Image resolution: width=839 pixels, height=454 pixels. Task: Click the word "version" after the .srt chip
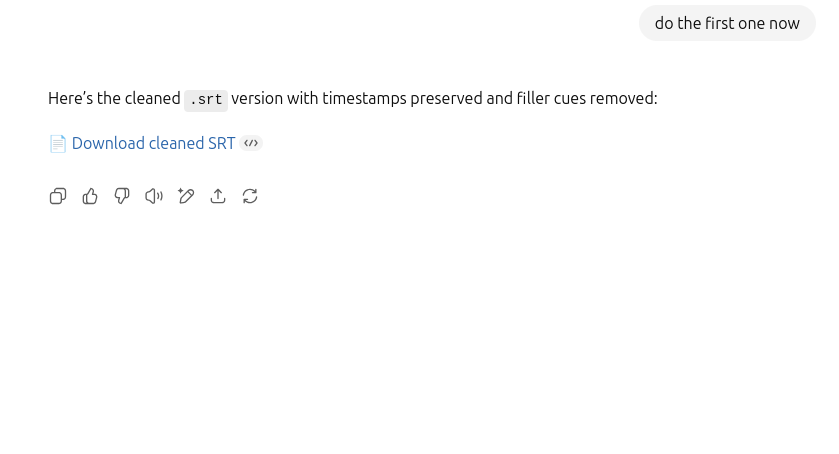(257, 99)
